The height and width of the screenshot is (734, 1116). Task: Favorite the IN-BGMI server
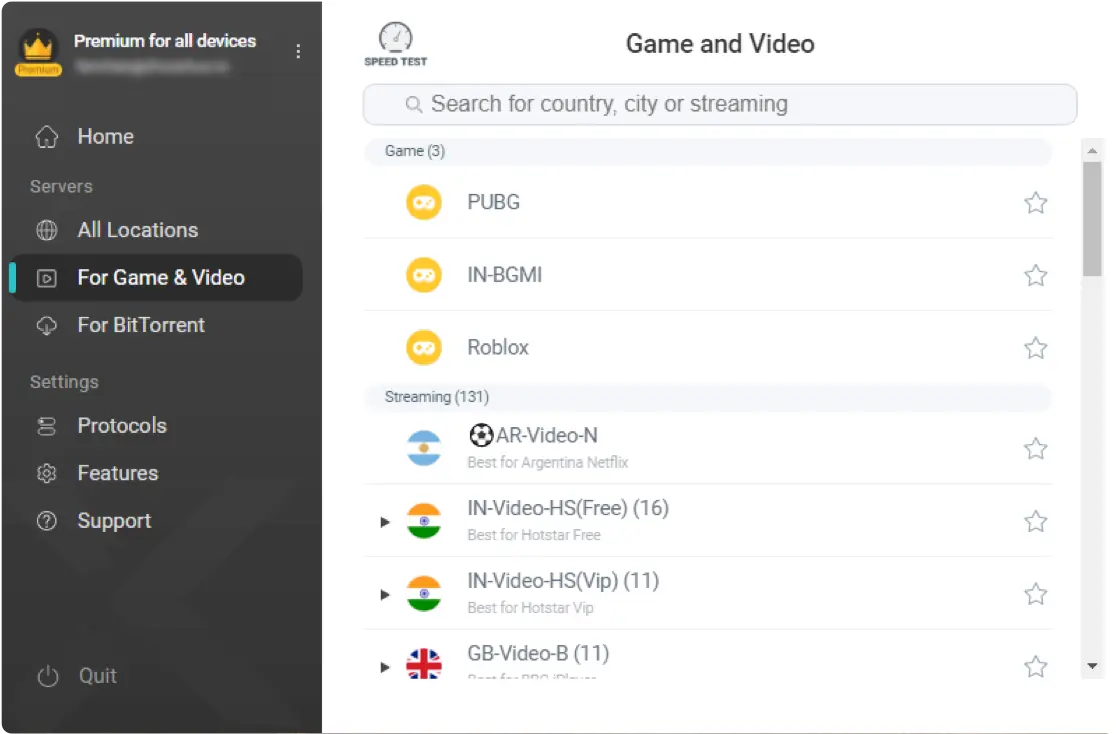1036,276
